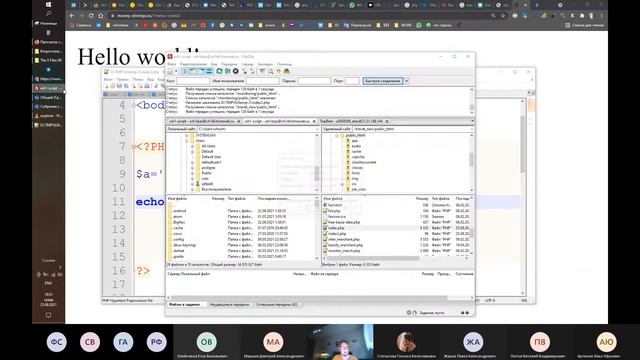
Task: Select favicon.ico in the remote file list
Action: pyautogui.click(x=337, y=216)
